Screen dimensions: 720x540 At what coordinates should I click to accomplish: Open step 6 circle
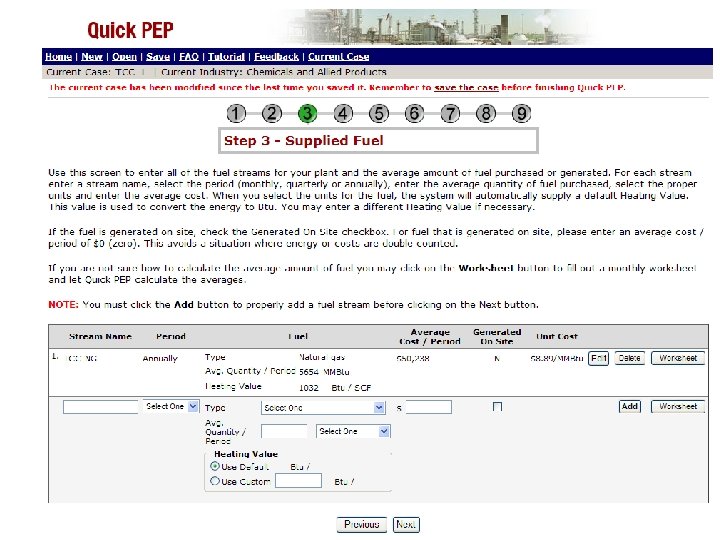coord(414,113)
